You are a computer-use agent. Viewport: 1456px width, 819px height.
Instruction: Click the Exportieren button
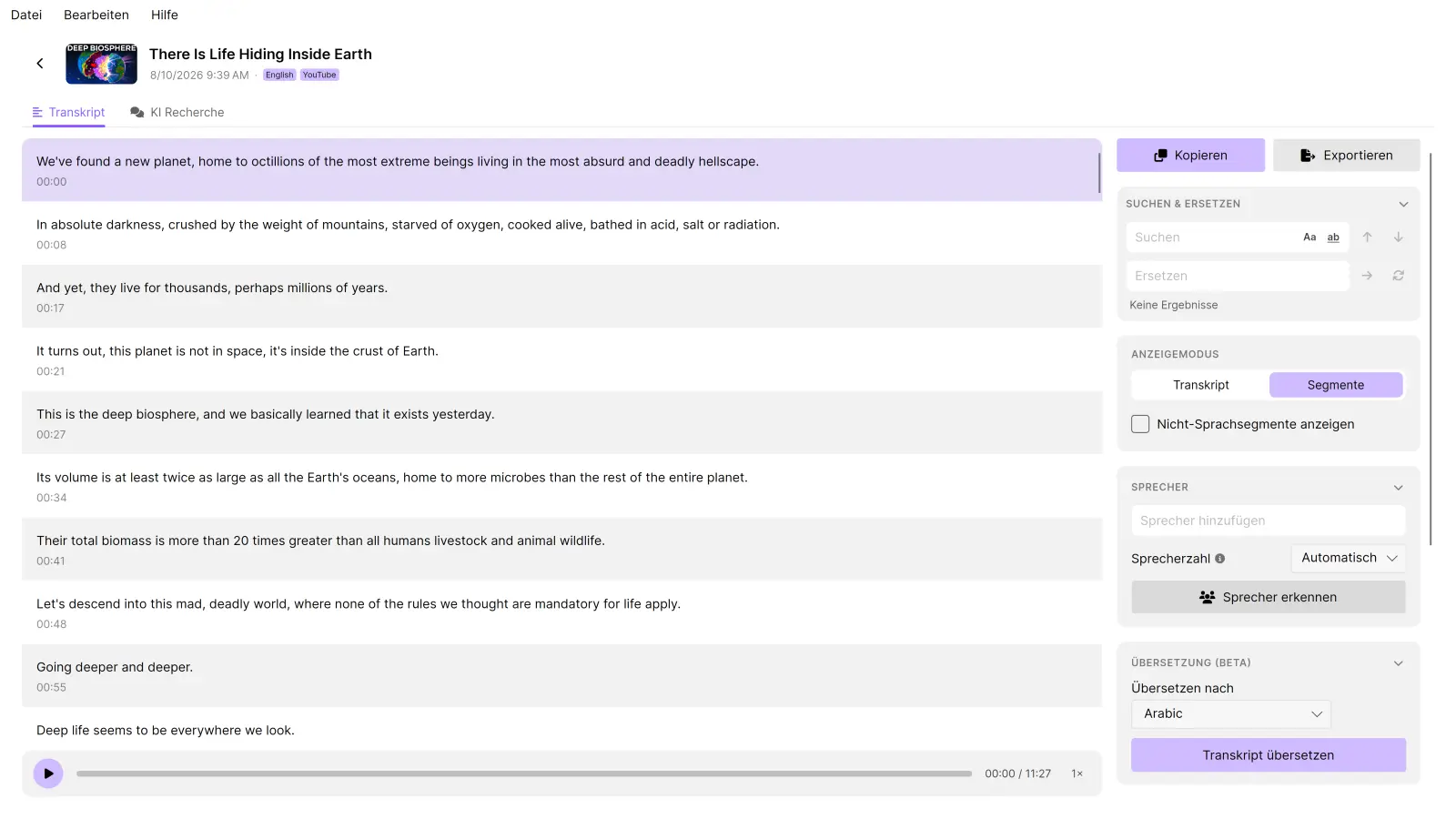point(1347,156)
